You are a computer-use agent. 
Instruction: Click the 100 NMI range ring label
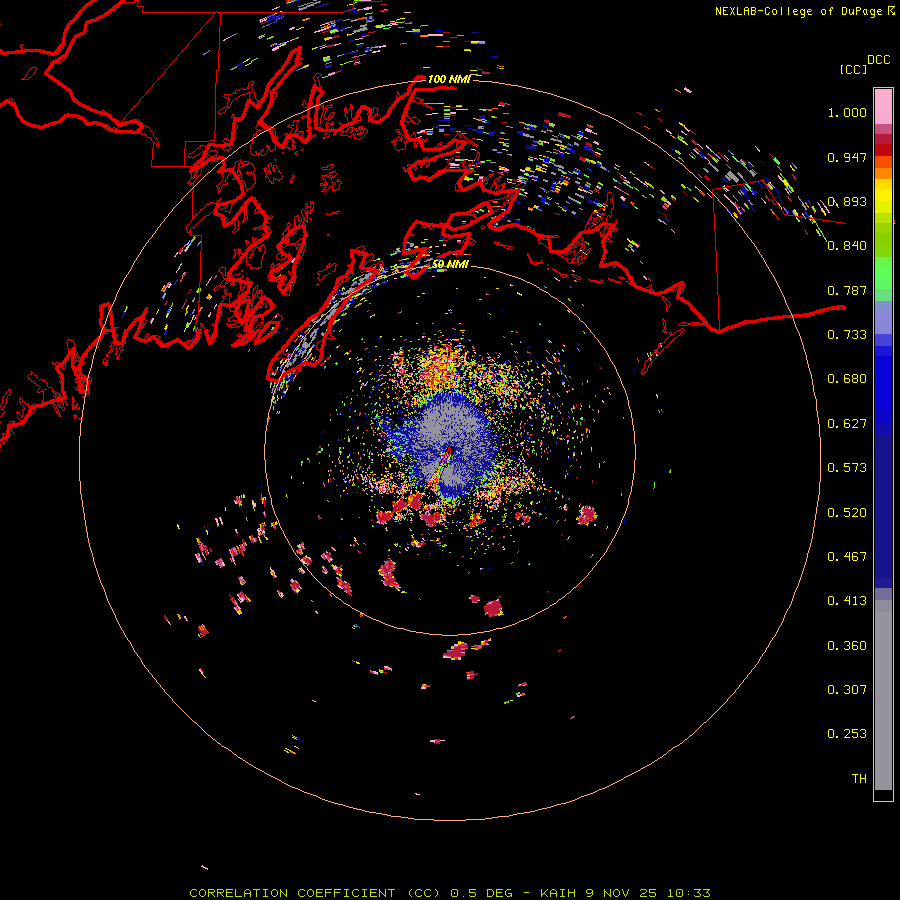(x=449, y=79)
